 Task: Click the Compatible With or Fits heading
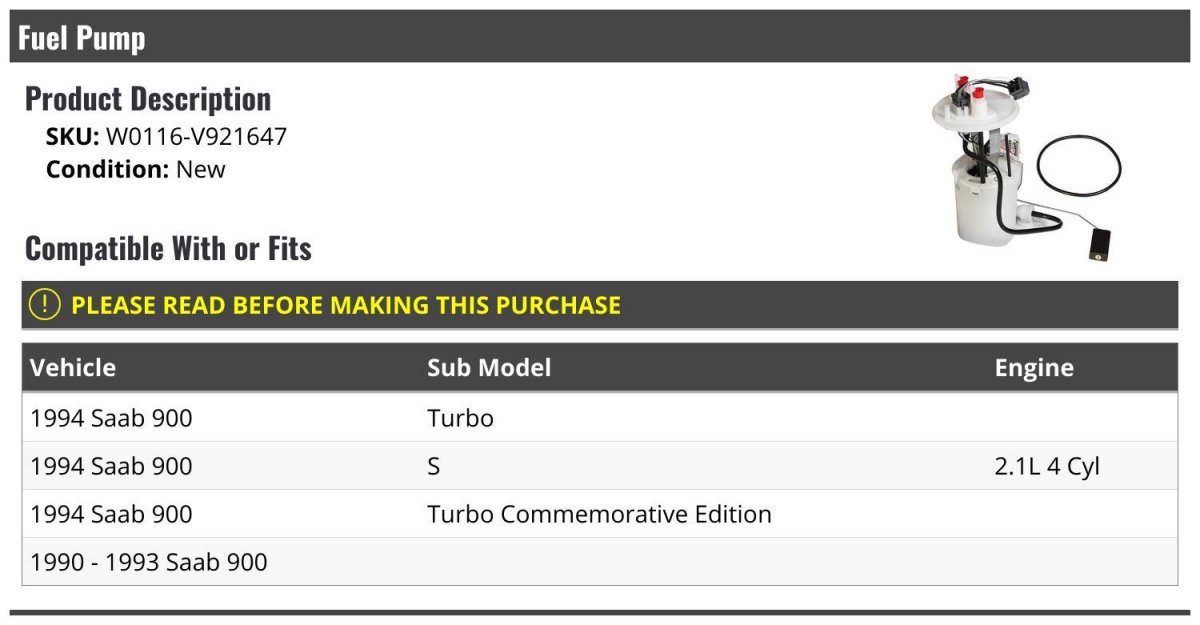point(168,248)
